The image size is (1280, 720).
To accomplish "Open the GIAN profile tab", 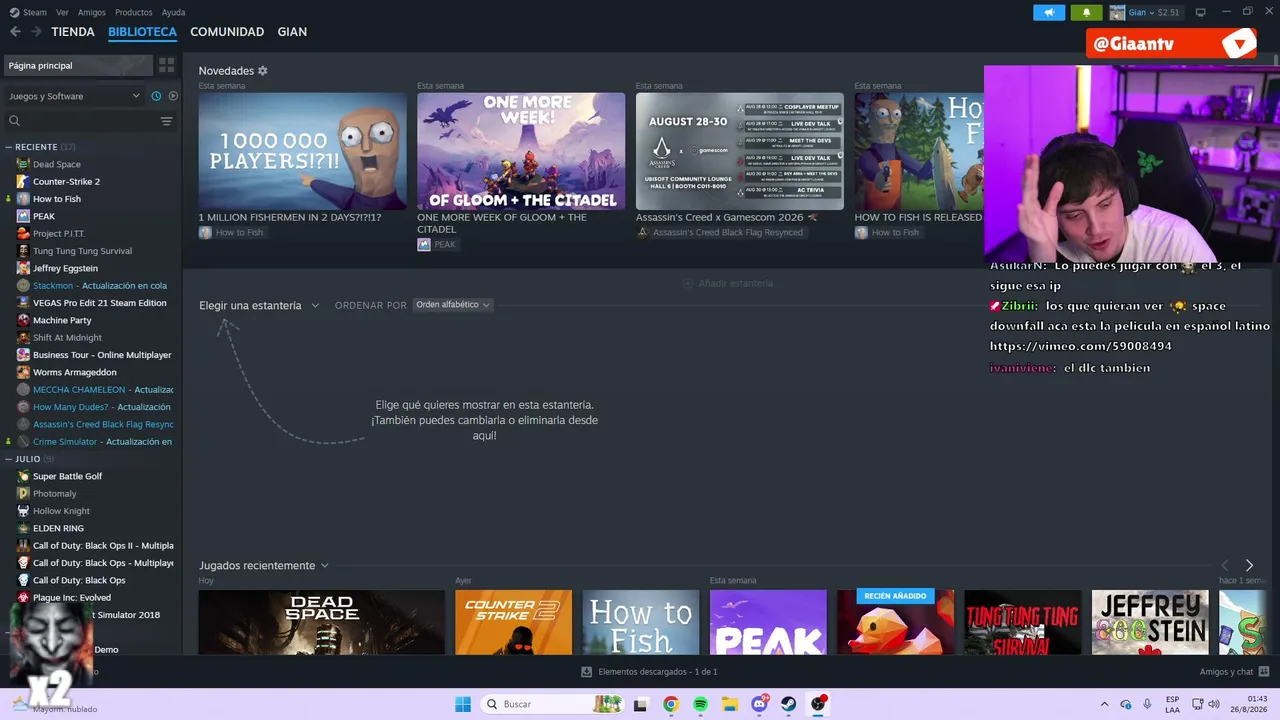I will click(x=292, y=32).
